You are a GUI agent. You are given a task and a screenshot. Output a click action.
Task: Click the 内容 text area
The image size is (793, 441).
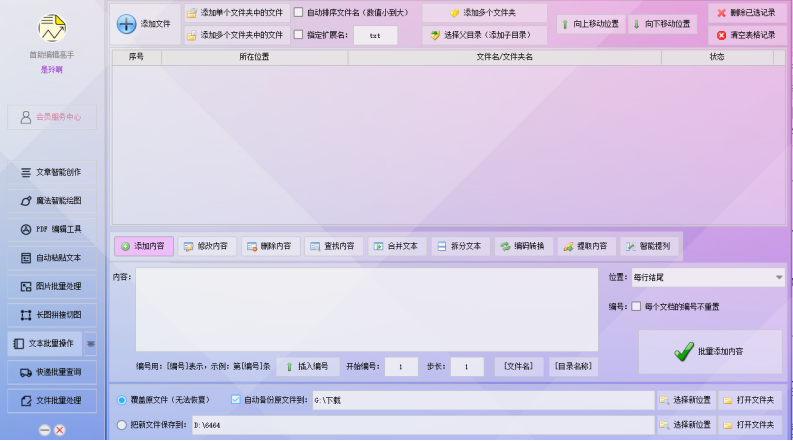(x=367, y=310)
